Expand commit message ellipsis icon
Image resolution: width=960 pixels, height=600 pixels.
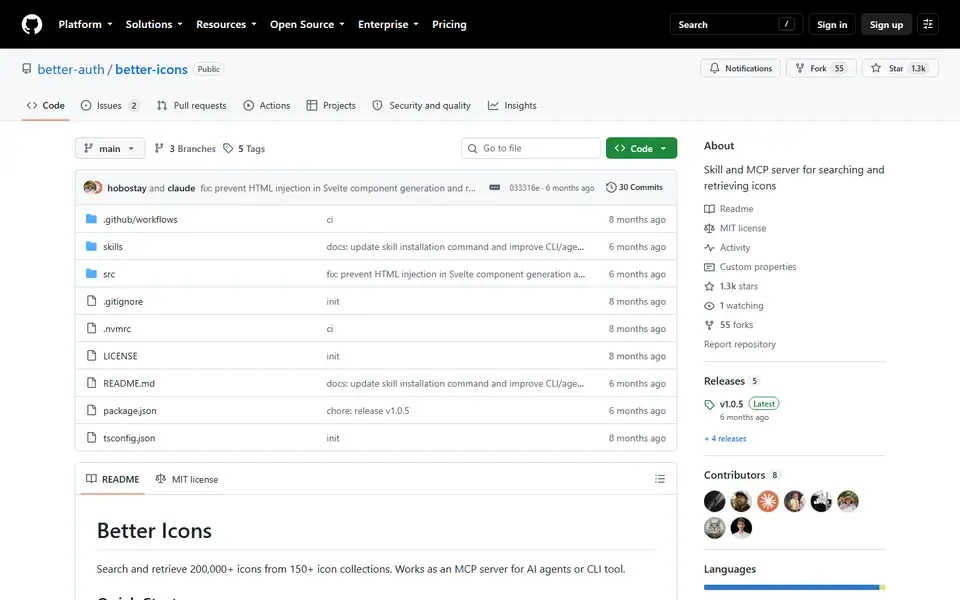494,187
